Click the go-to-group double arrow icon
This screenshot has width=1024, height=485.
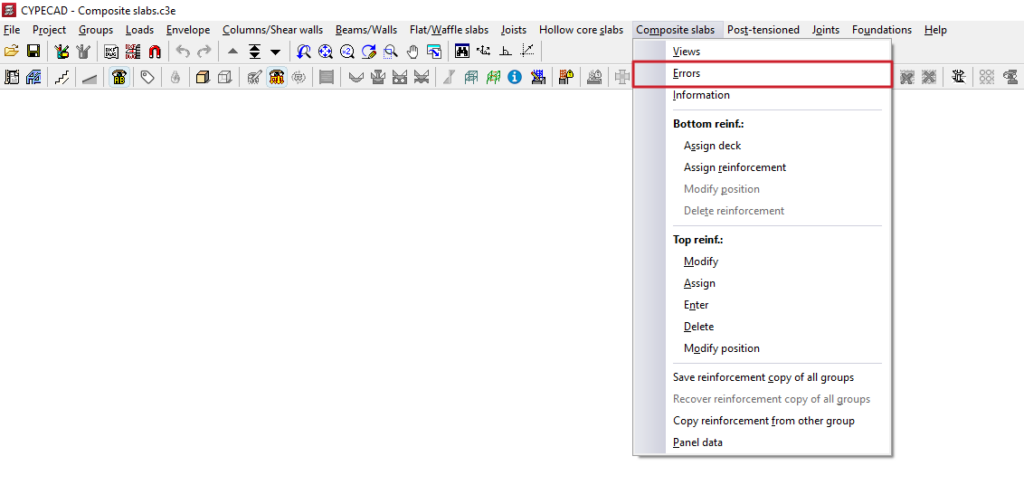[254, 51]
